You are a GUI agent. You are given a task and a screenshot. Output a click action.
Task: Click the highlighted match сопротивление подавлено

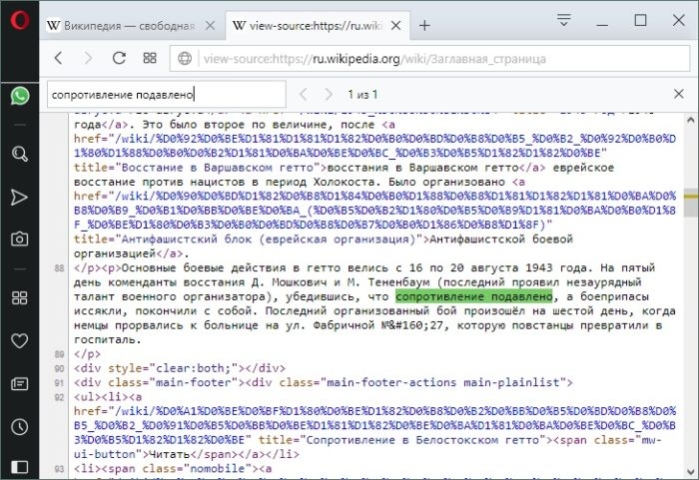coord(474,296)
